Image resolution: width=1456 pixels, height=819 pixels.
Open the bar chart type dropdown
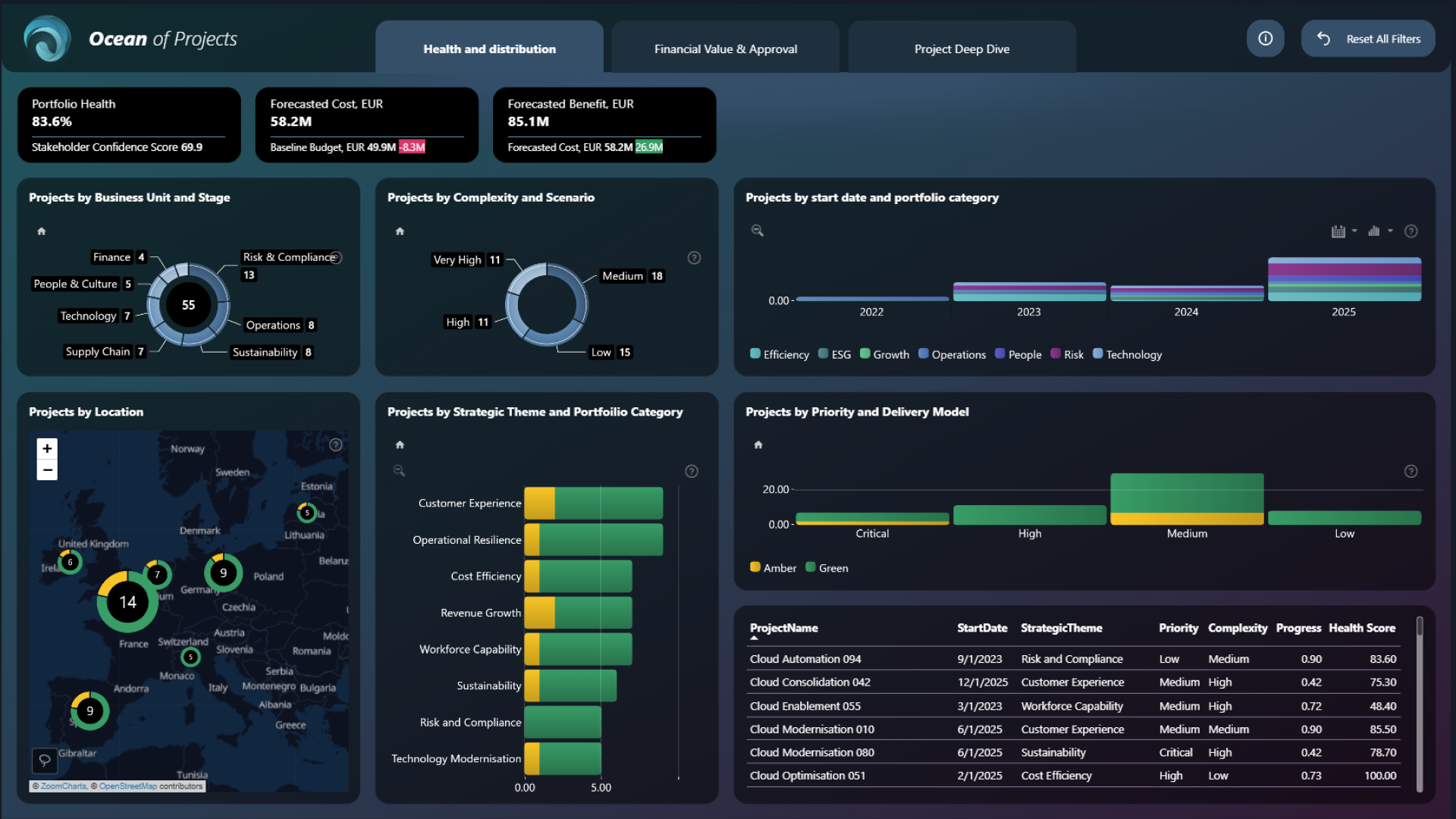(1380, 231)
